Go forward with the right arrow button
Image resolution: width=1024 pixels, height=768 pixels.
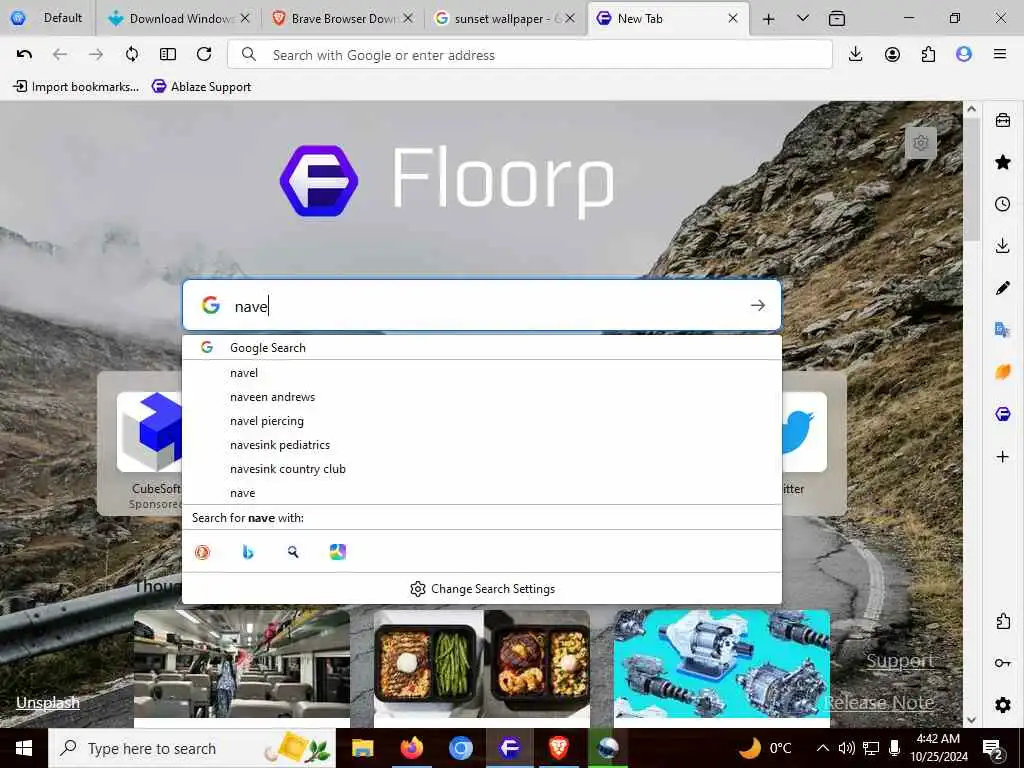coord(96,54)
